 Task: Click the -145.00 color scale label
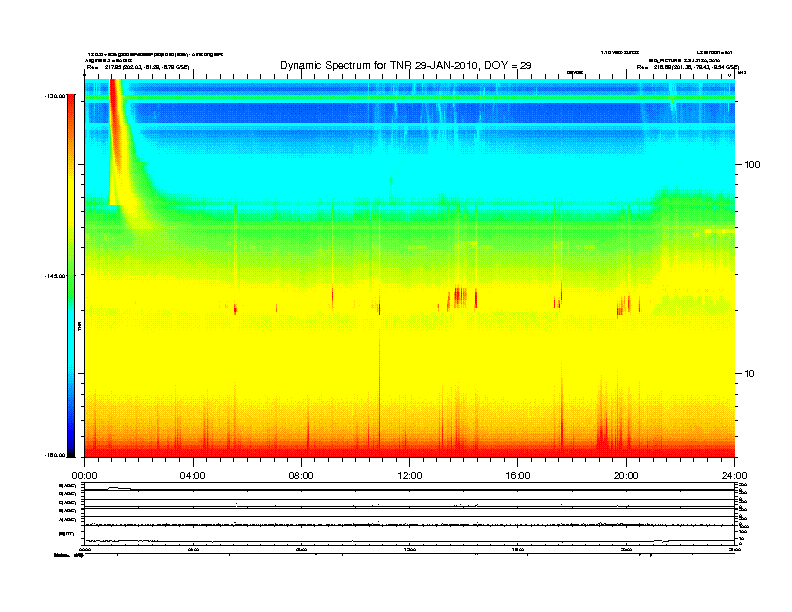pos(55,276)
